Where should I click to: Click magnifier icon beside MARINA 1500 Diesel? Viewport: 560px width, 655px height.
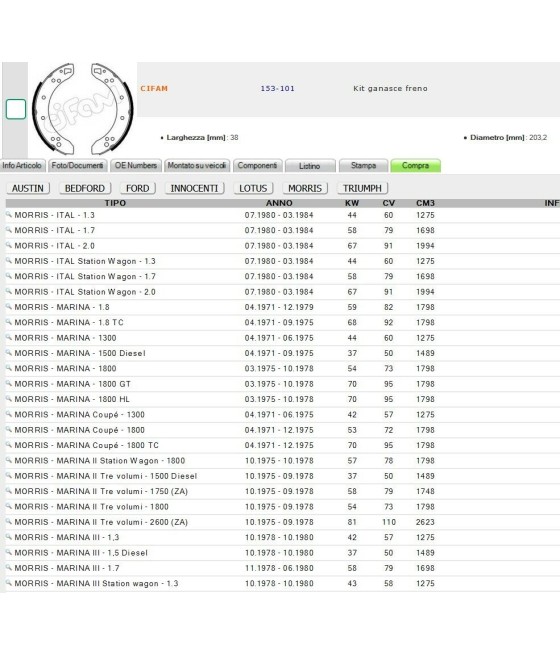(x=9, y=353)
